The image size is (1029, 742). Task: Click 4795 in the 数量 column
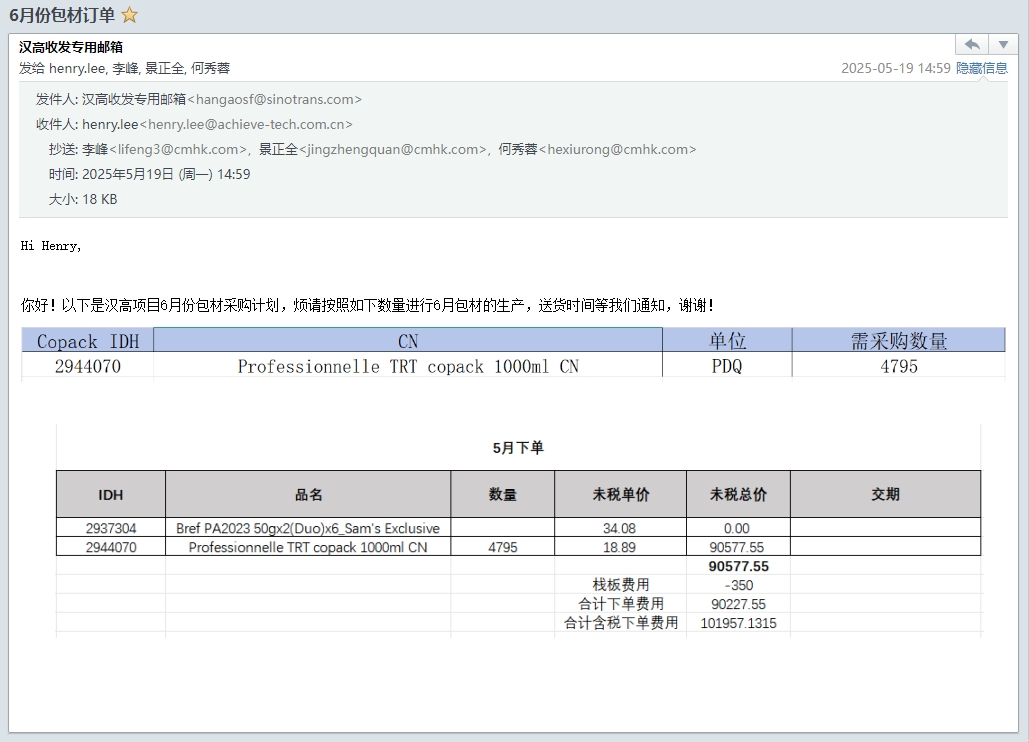point(503,547)
